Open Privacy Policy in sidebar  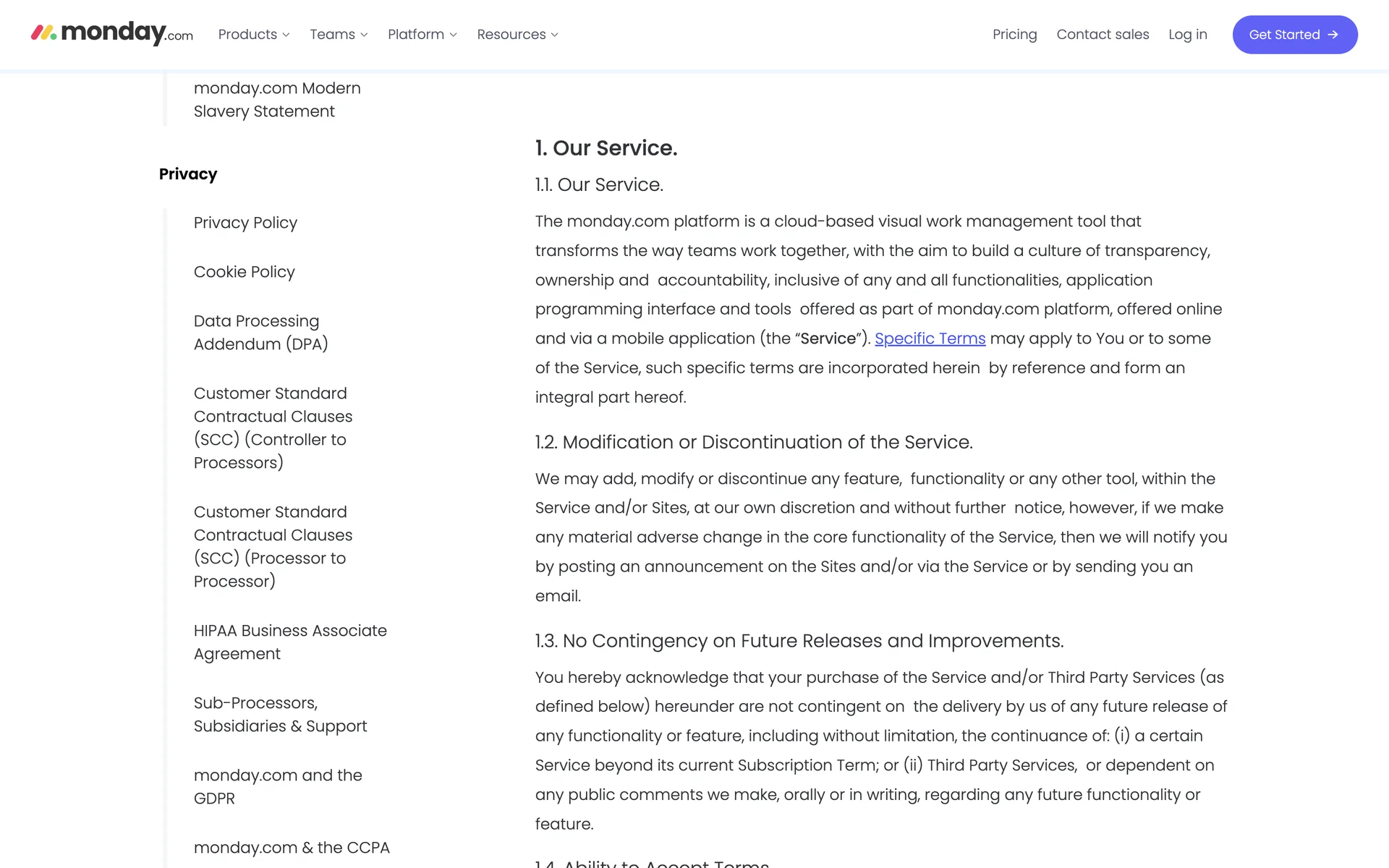[x=245, y=223]
